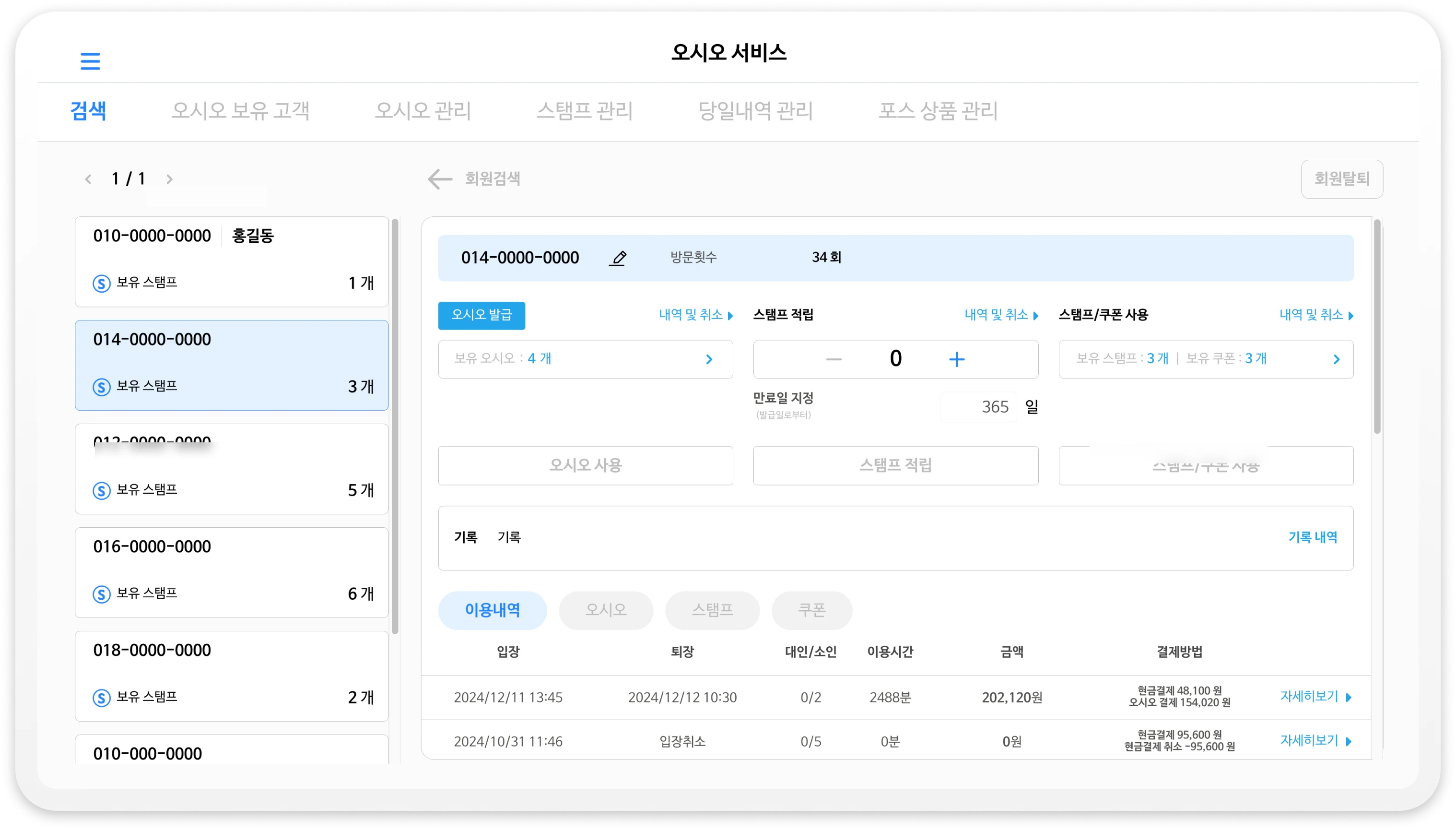Viewport: 1456px width, 830px height.
Task: Open 내역 및 취소 beside 스탬프 적립
Action: point(1001,315)
